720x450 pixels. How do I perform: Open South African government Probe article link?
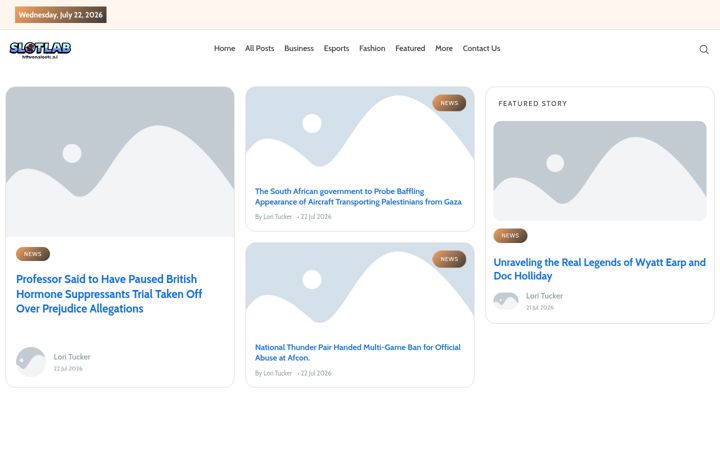[x=358, y=197]
